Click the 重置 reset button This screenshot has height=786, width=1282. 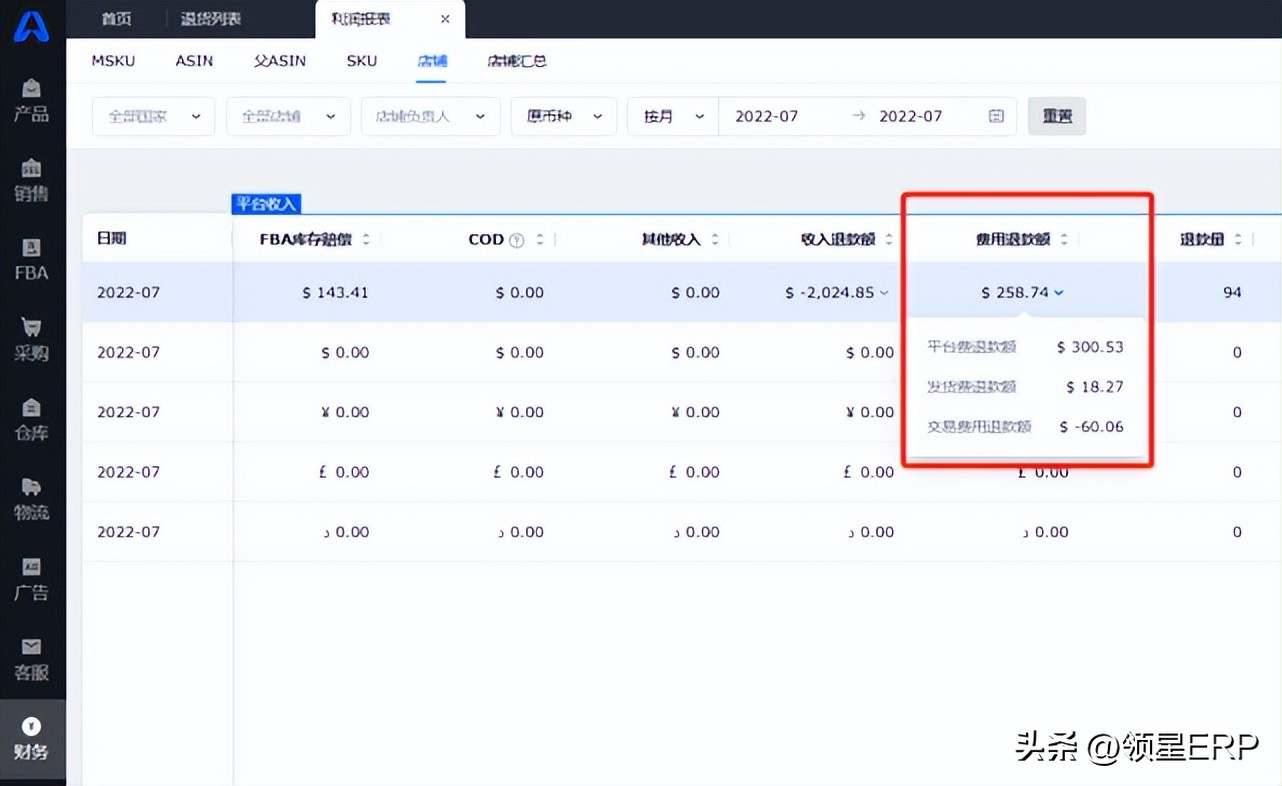[1056, 116]
